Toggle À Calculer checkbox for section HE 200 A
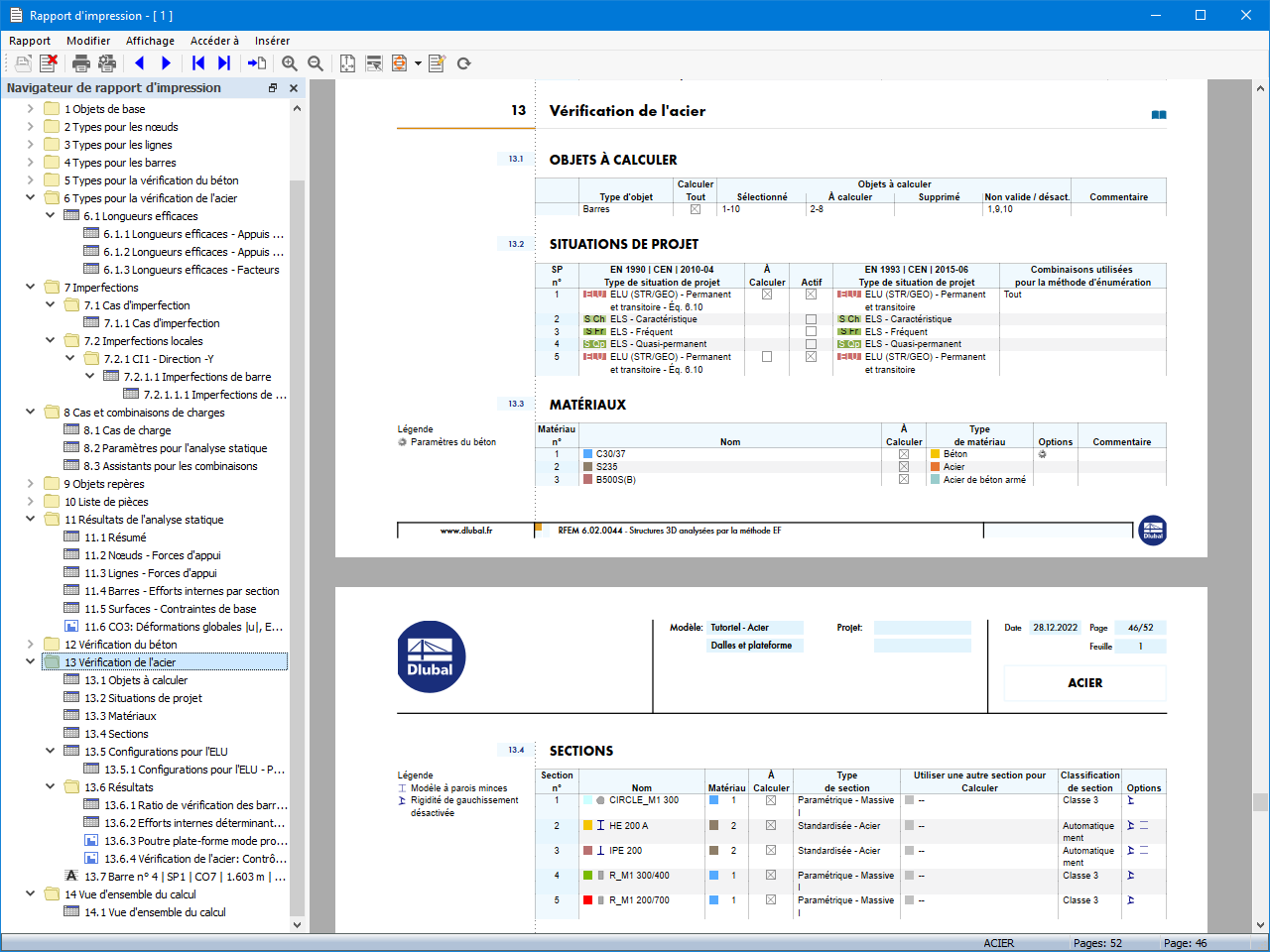The image size is (1270, 952). (771, 825)
